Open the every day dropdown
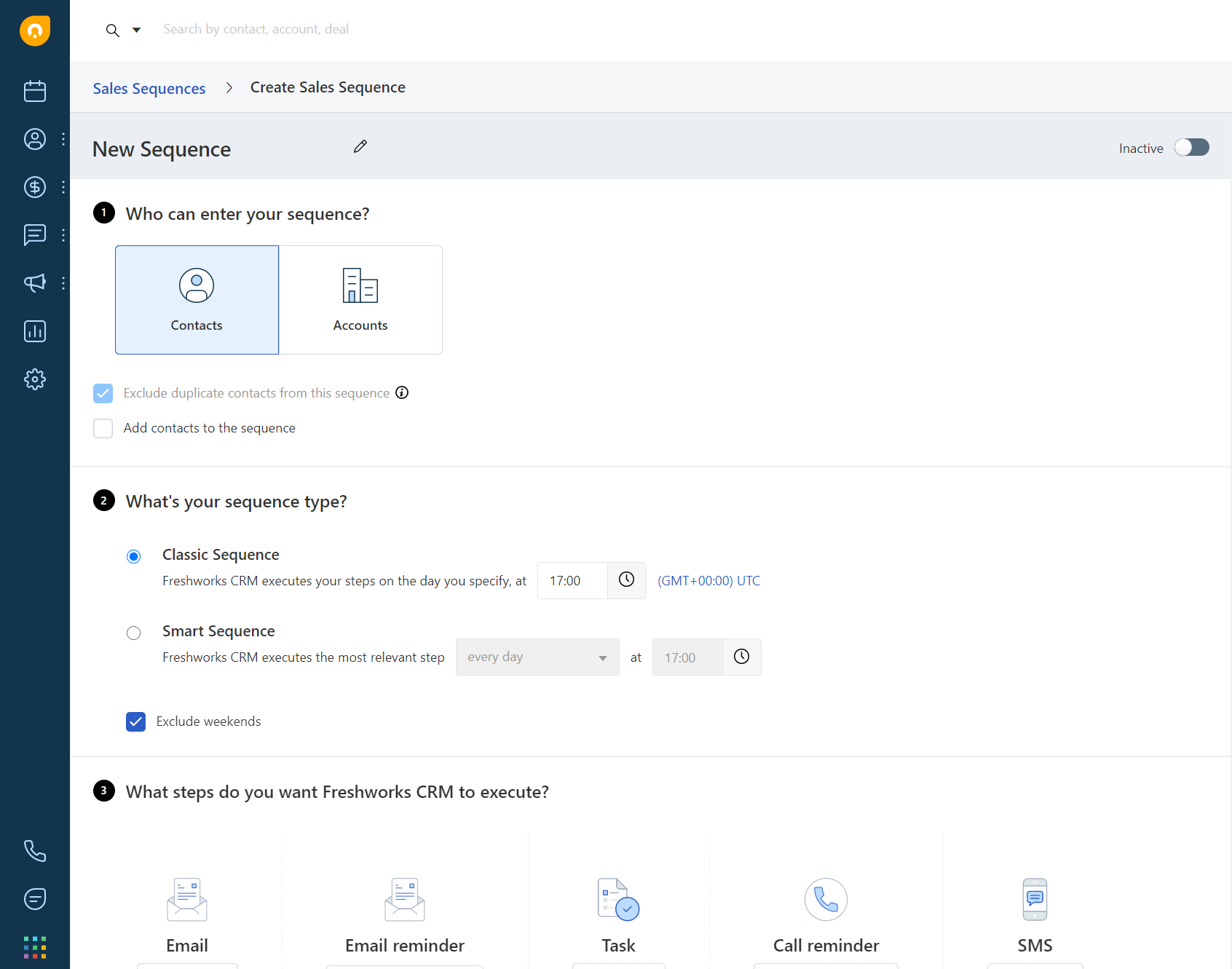Image resolution: width=1232 pixels, height=969 pixels. coord(537,657)
